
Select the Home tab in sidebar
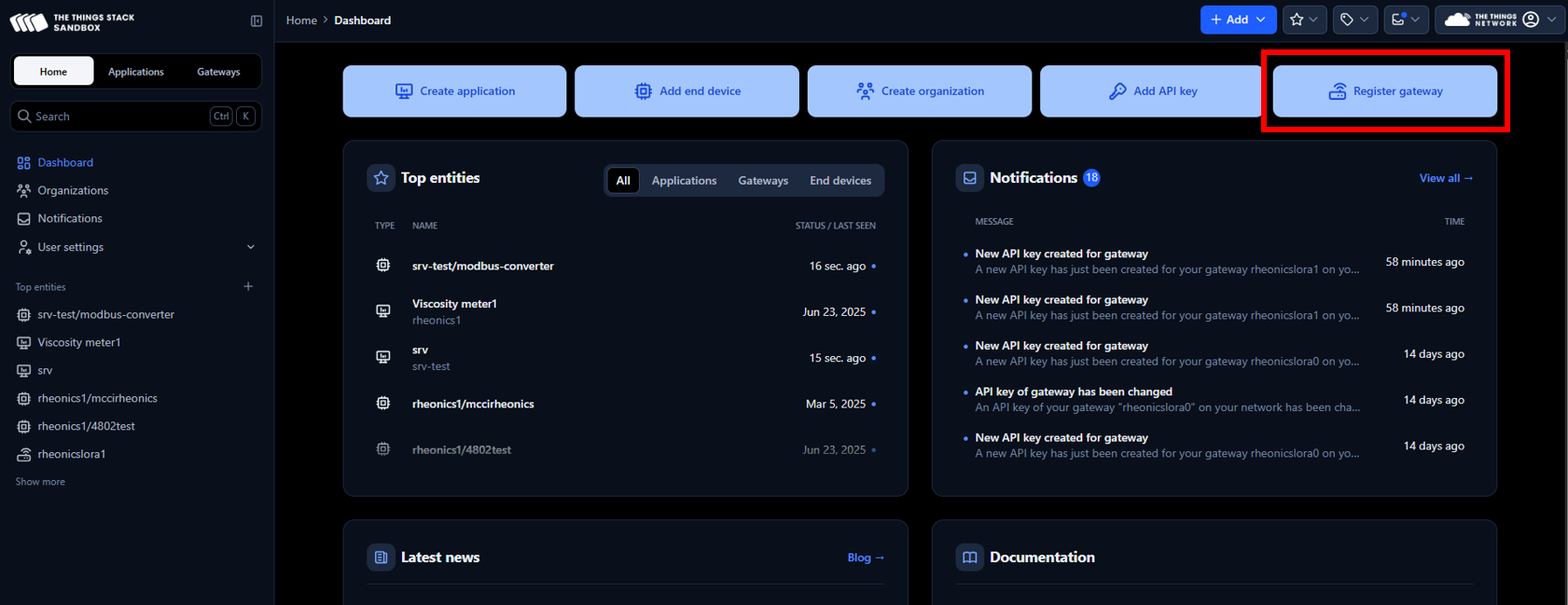(x=53, y=71)
